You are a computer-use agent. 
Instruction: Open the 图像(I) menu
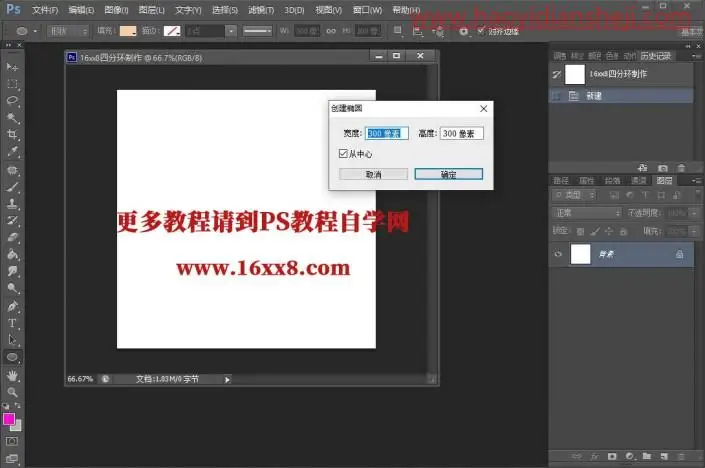pyautogui.click(x=116, y=10)
